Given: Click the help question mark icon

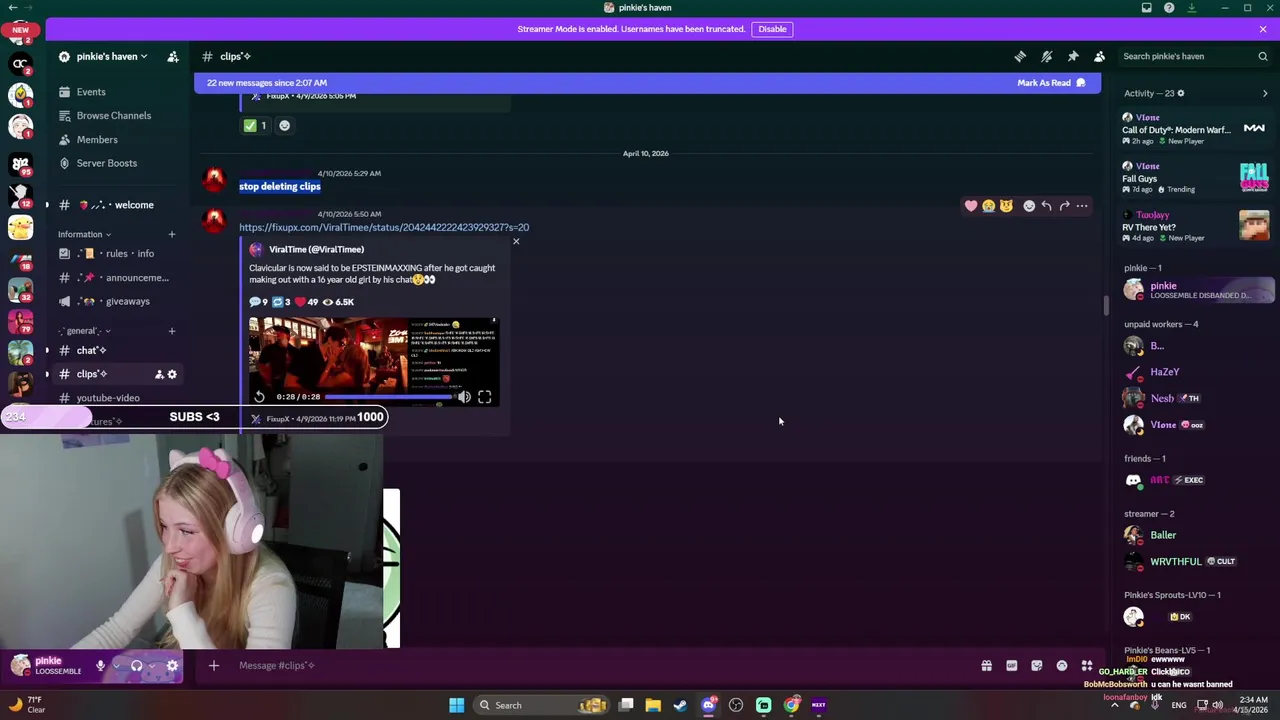Looking at the screenshot, I should click(1169, 8).
